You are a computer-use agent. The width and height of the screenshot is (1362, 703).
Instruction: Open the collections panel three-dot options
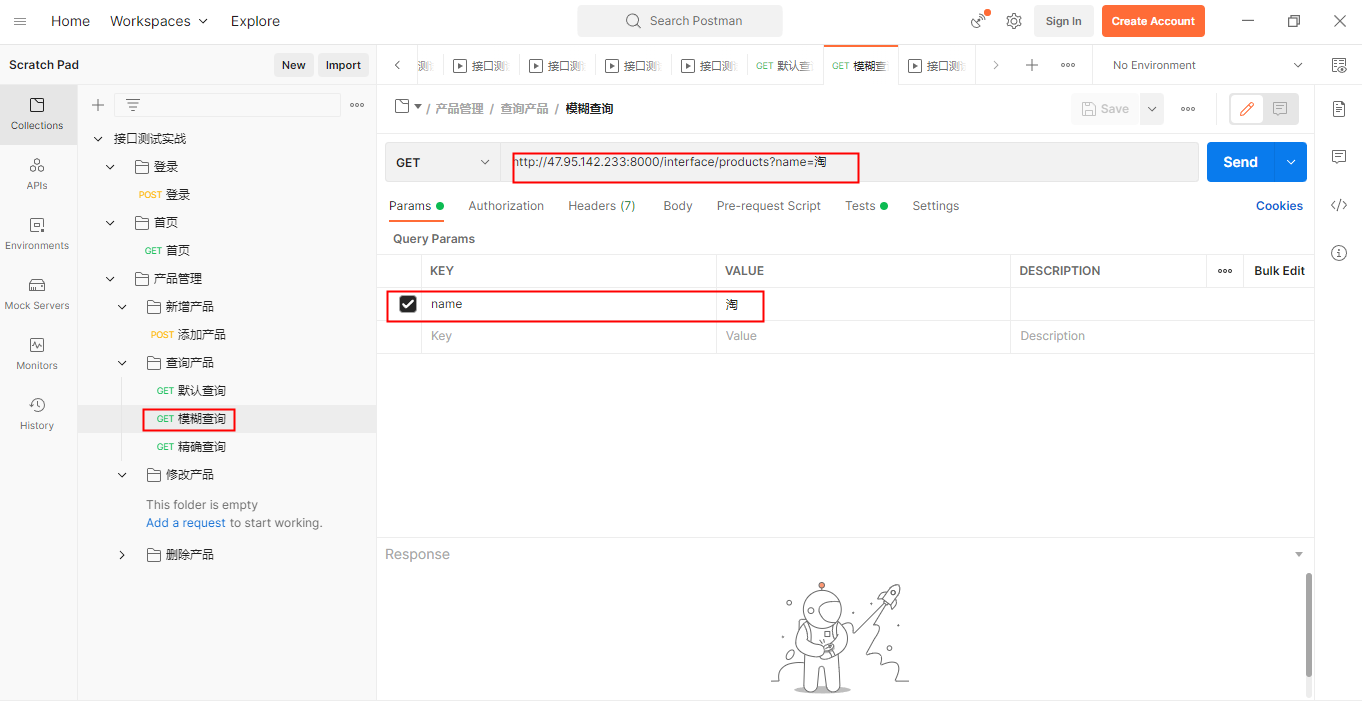[357, 105]
